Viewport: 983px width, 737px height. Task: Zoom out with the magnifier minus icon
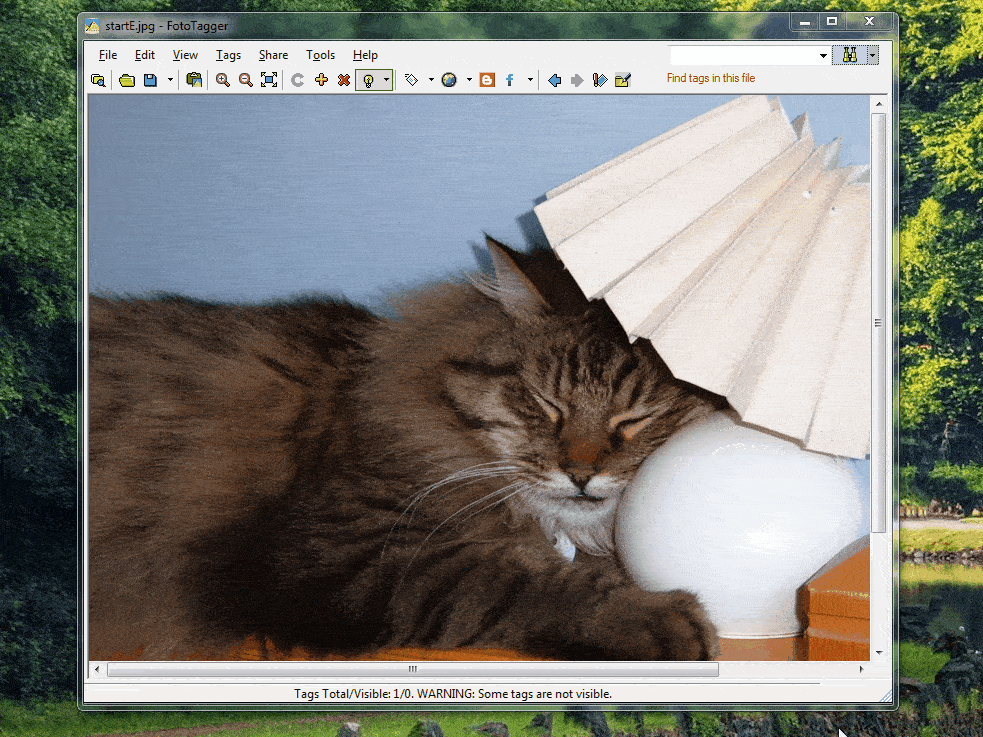point(246,80)
